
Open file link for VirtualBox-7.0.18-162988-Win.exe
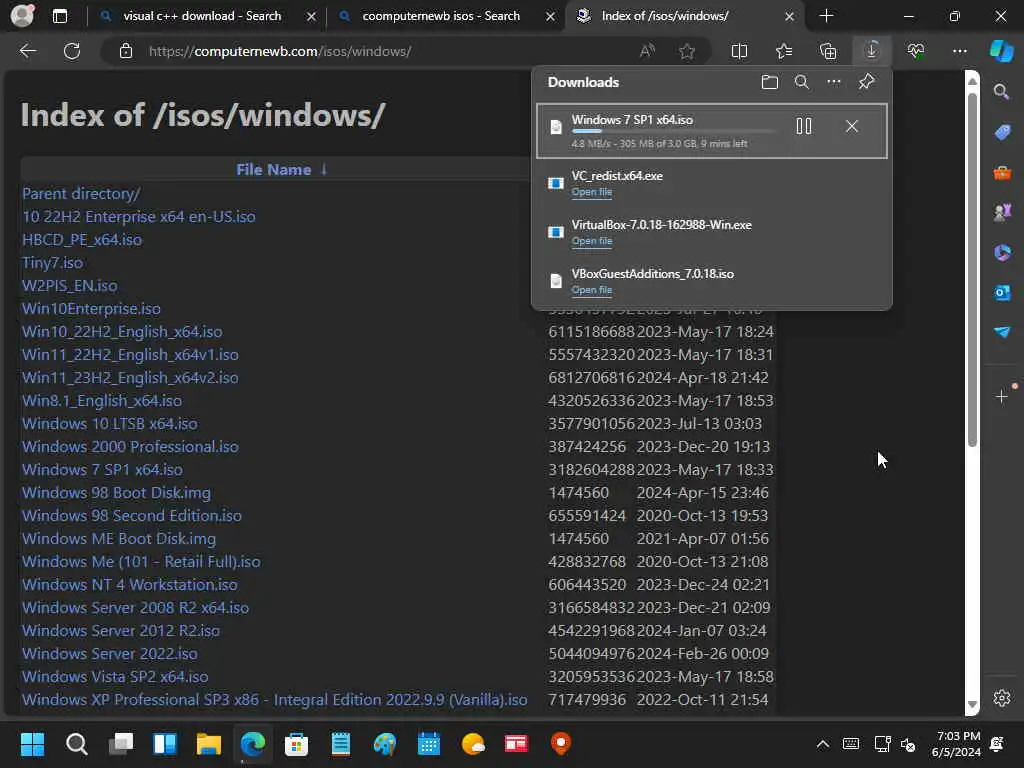[592, 241]
